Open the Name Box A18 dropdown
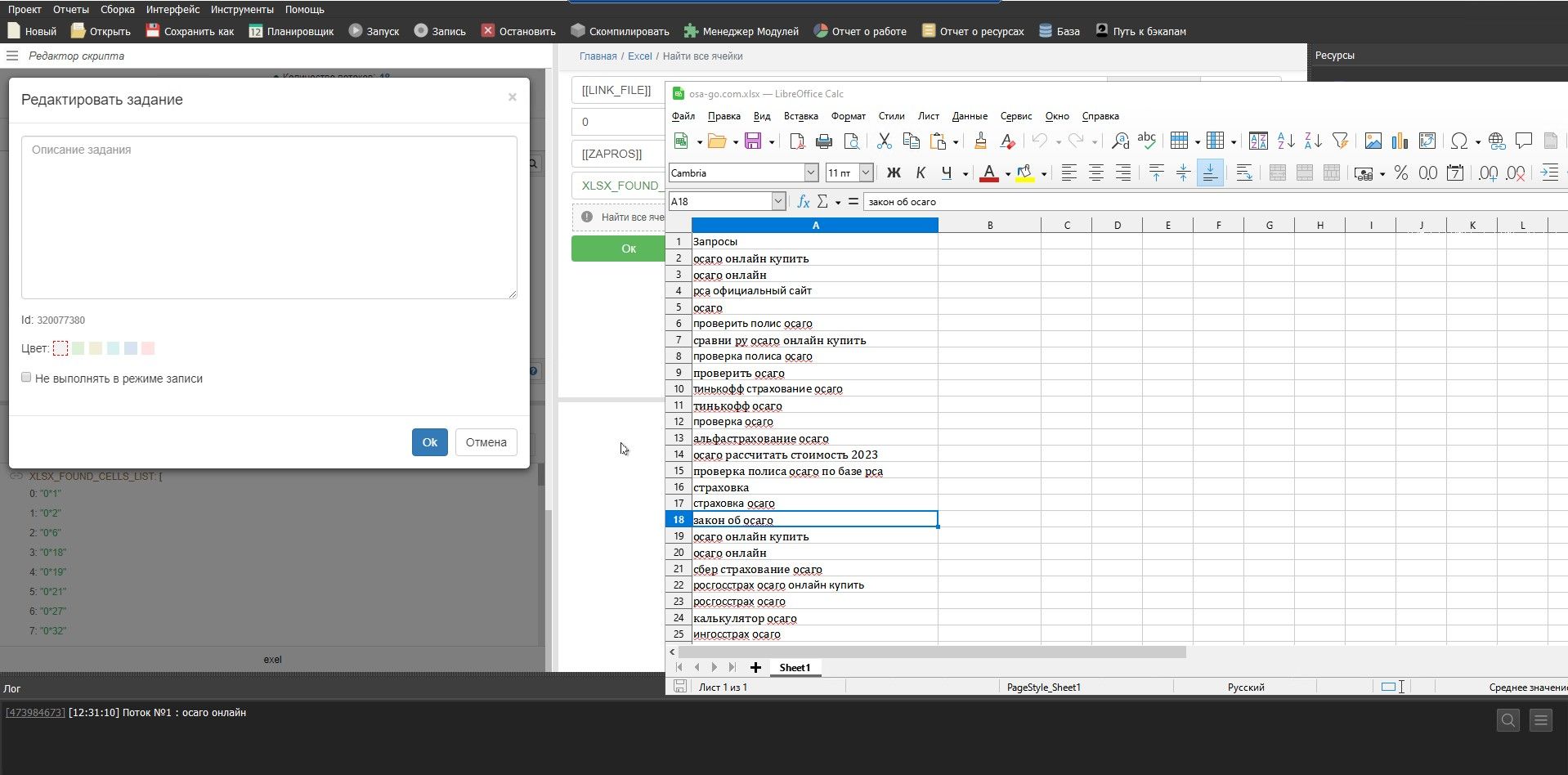 778,202
